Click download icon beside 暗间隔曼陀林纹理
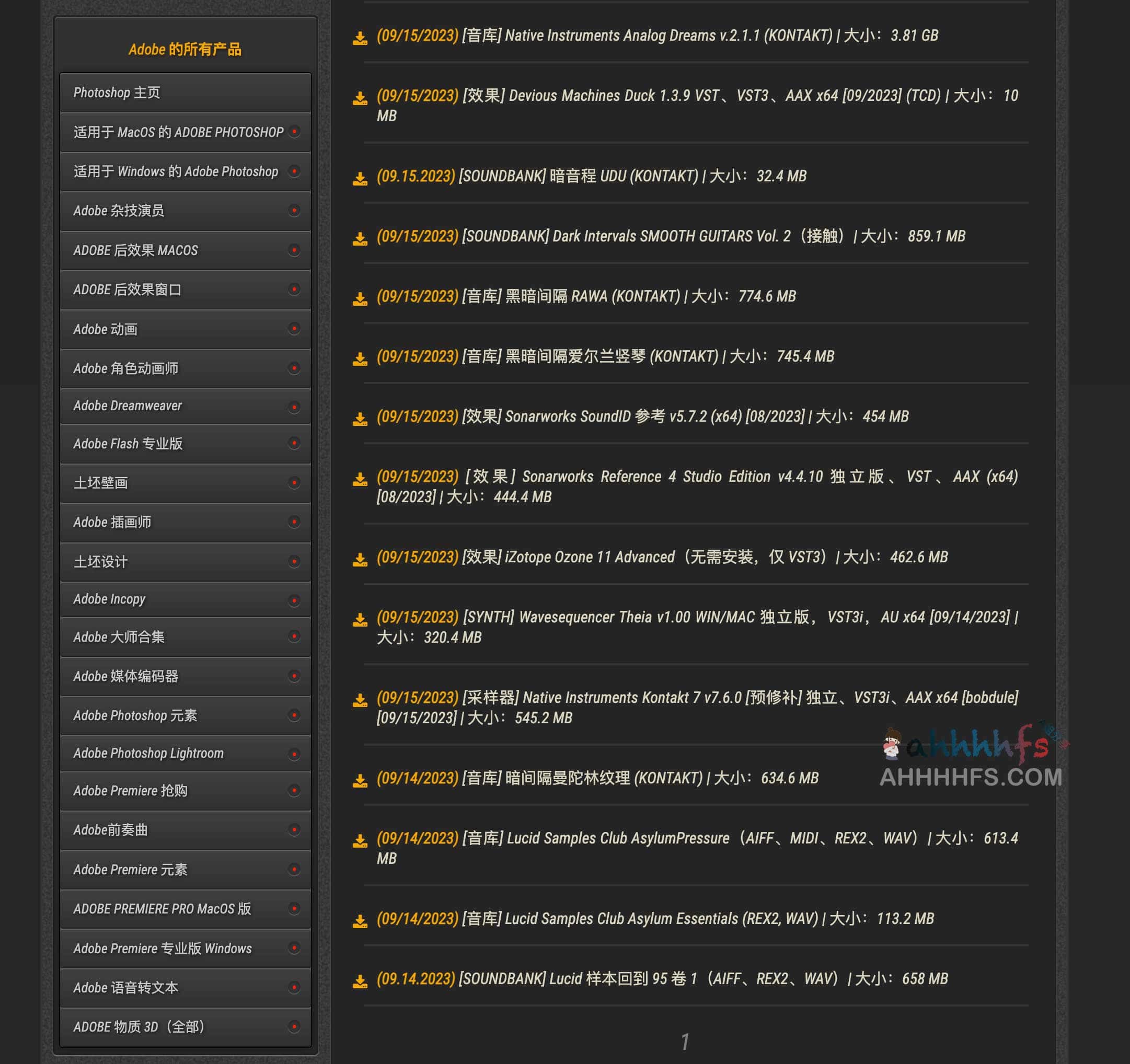This screenshot has height=1064, width=1130. [360, 781]
